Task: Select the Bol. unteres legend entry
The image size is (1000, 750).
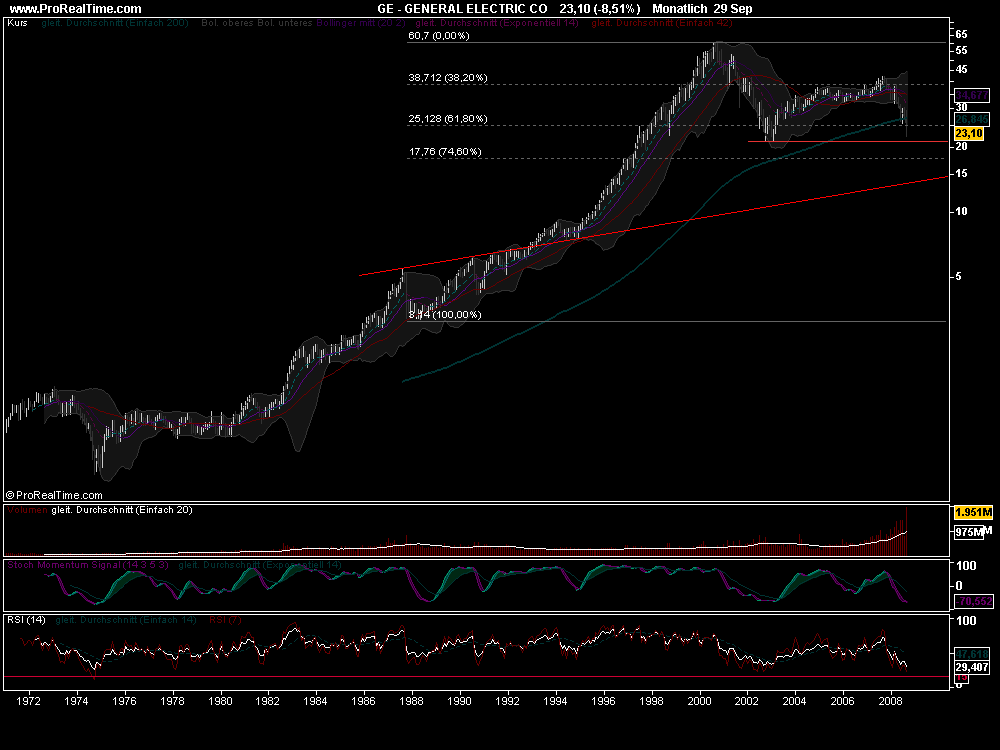Action: [284, 22]
